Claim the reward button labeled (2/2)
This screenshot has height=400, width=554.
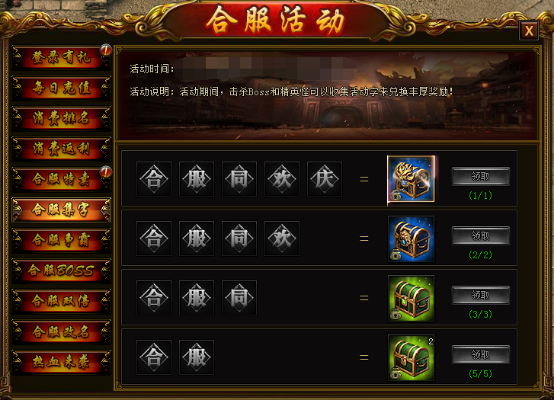click(481, 235)
